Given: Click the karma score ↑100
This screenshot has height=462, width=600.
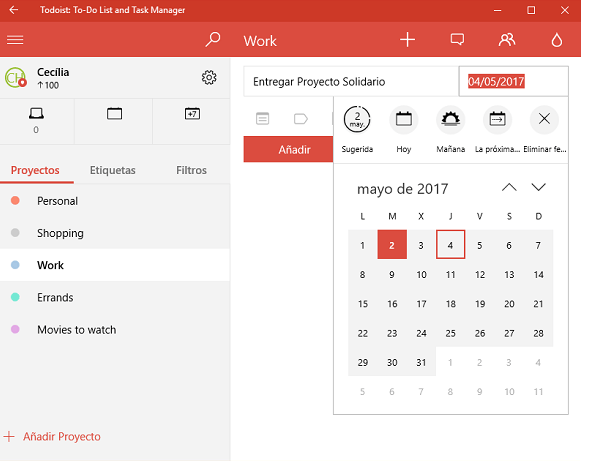Looking at the screenshot, I should coord(48,85).
